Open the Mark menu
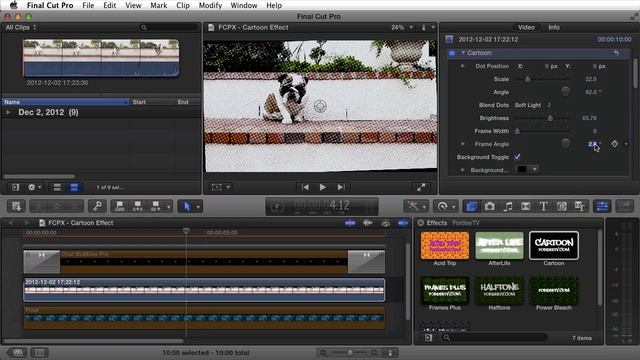The height and width of the screenshot is (360, 640). click(x=158, y=5)
